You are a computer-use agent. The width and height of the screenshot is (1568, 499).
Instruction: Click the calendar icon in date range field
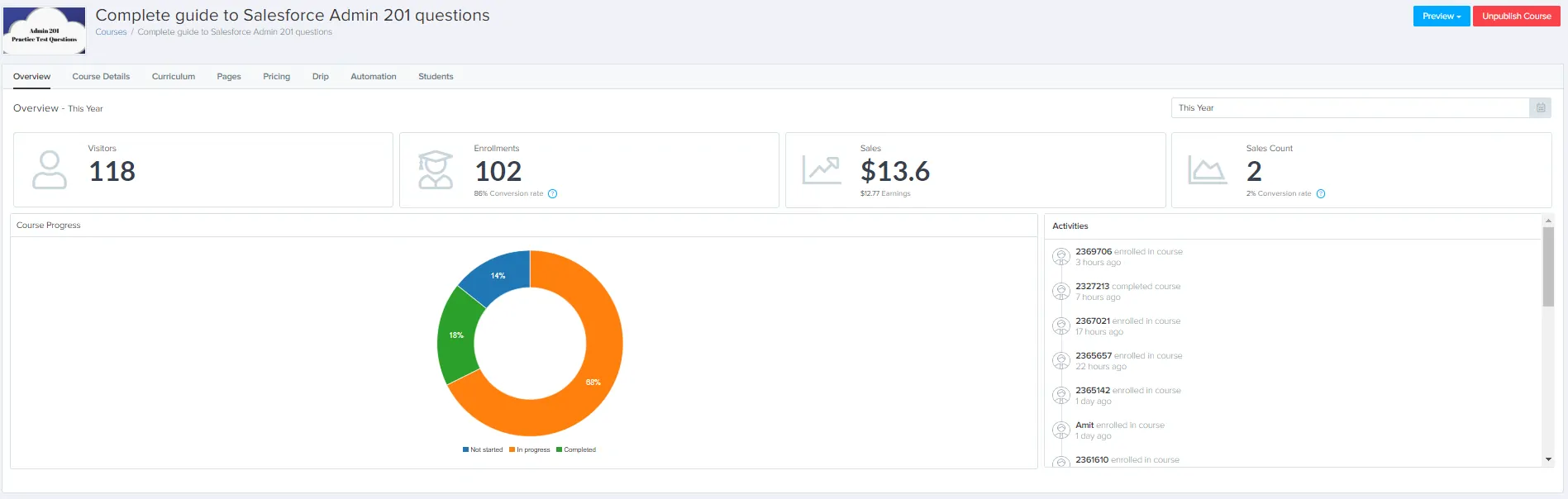1541,108
